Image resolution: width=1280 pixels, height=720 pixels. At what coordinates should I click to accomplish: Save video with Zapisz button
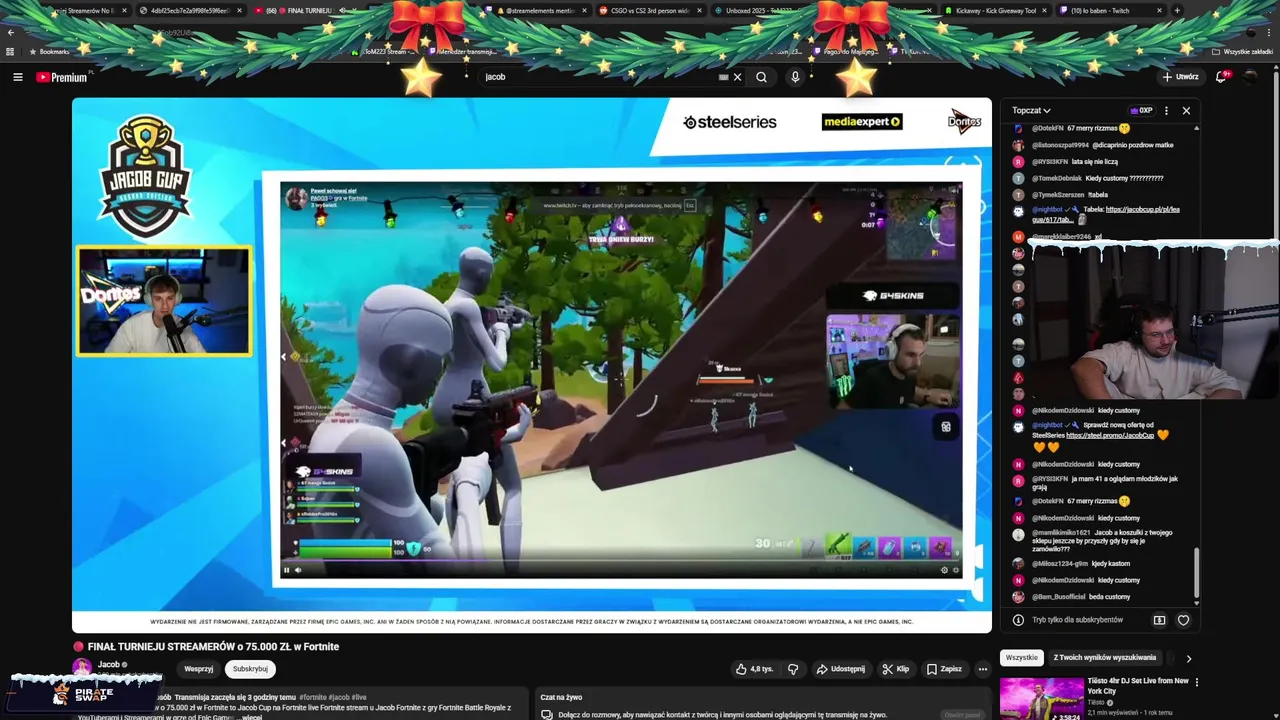(944, 669)
